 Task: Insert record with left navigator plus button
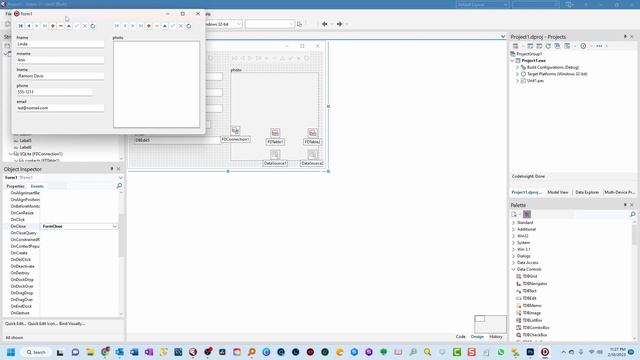pos(53,26)
